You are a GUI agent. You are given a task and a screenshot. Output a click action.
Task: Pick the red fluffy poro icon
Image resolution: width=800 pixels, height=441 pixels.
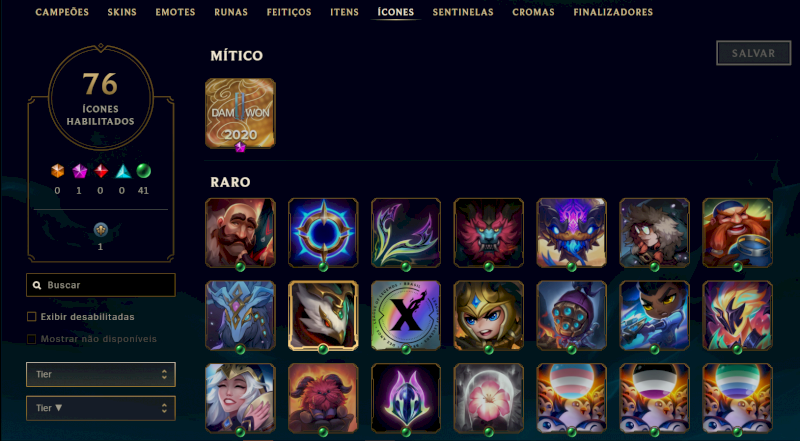tap(323, 398)
